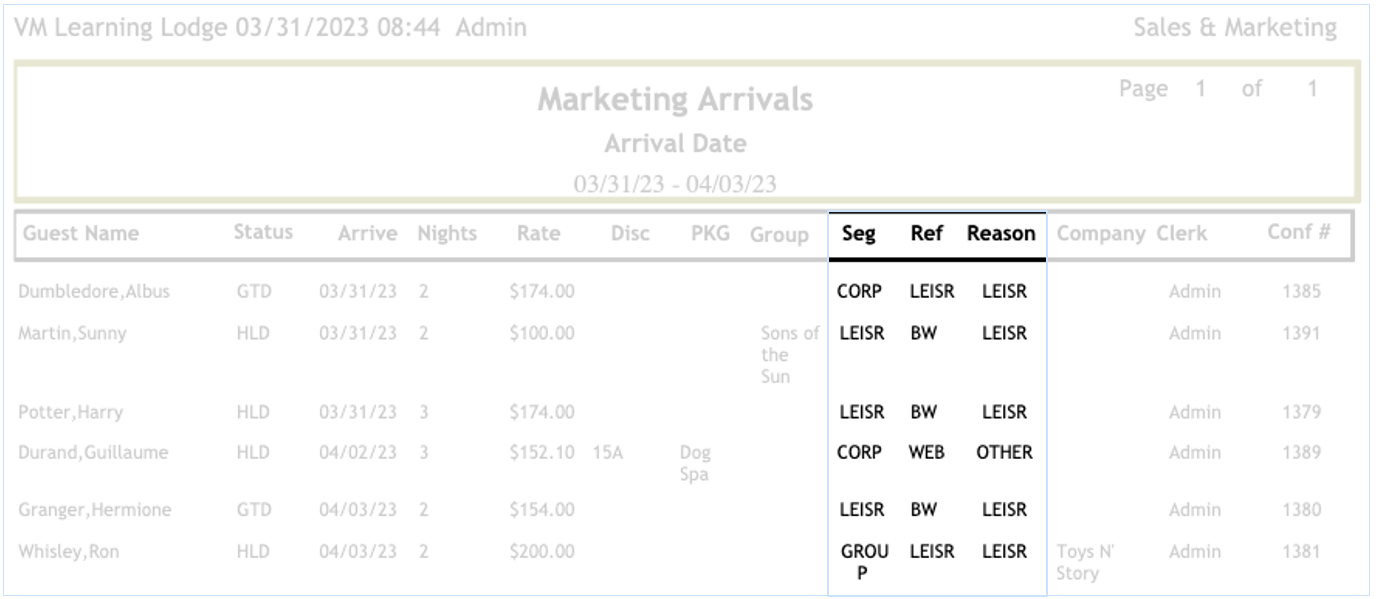Click the Marketing Arrivals report title

(675, 100)
